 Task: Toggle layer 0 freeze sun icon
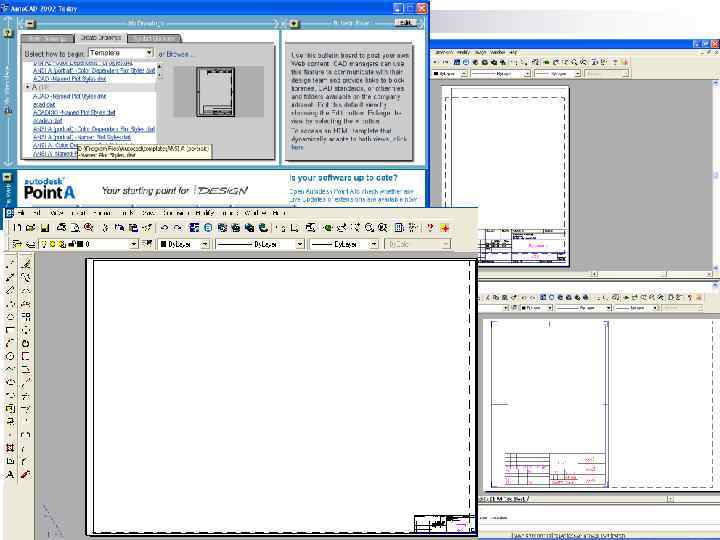(x=52, y=244)
